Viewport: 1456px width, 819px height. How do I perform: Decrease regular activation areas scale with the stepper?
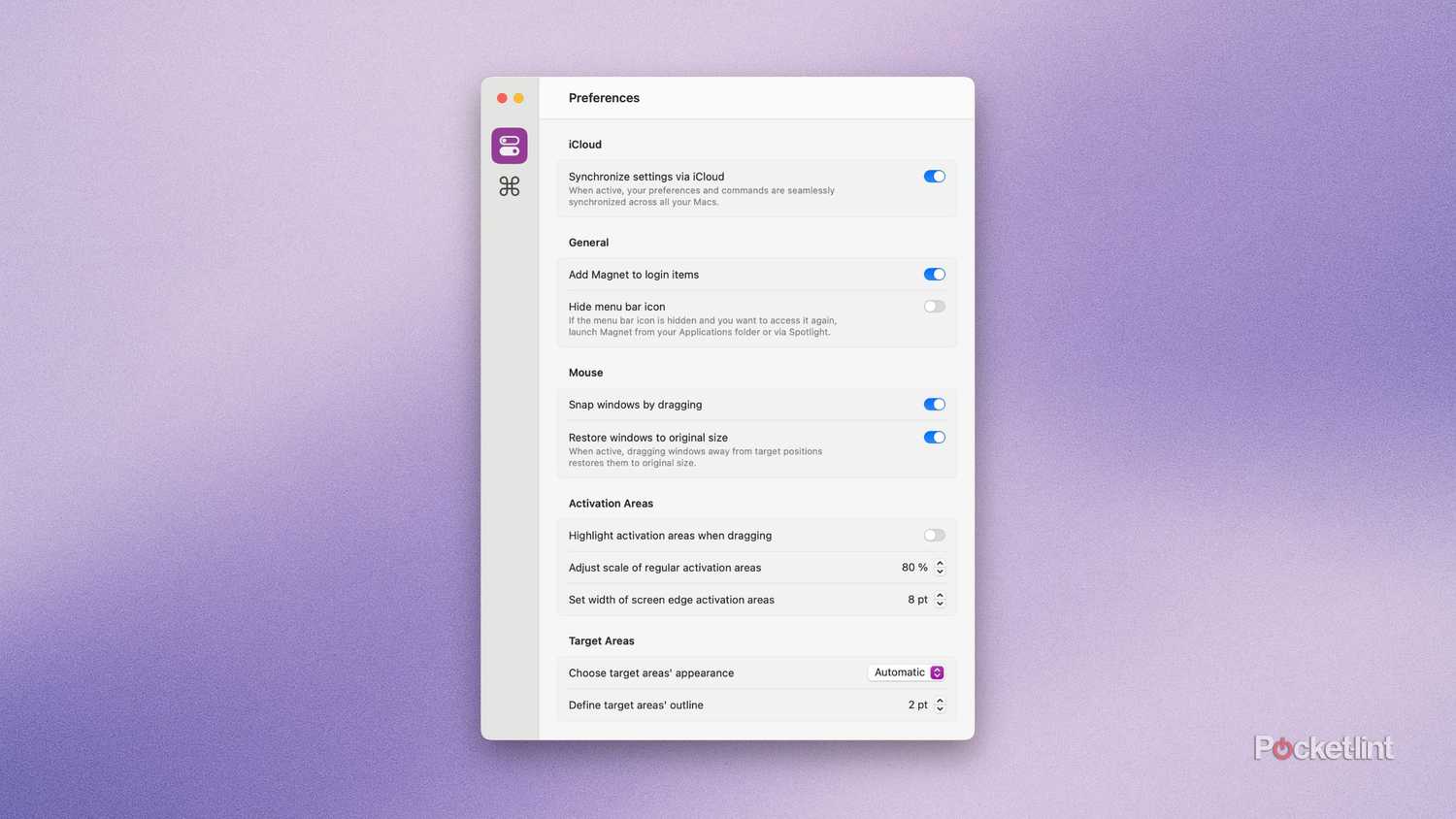939,571
